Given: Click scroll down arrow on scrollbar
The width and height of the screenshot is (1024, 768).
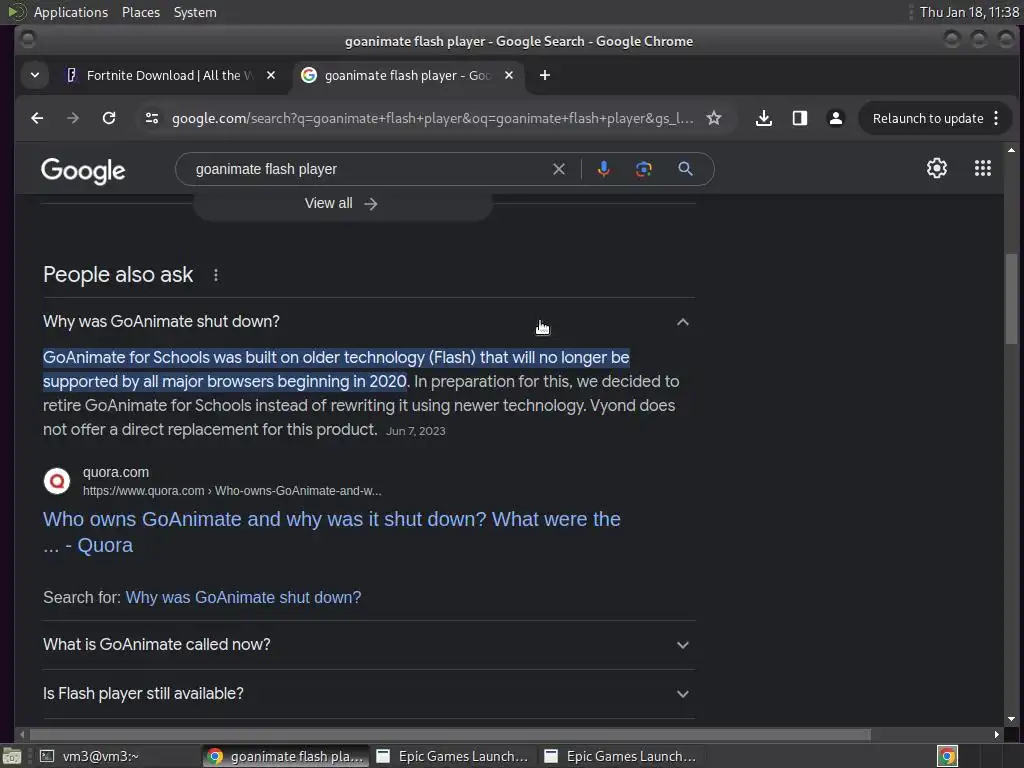Looking at the screenshot, I should tap(1011, 719).
